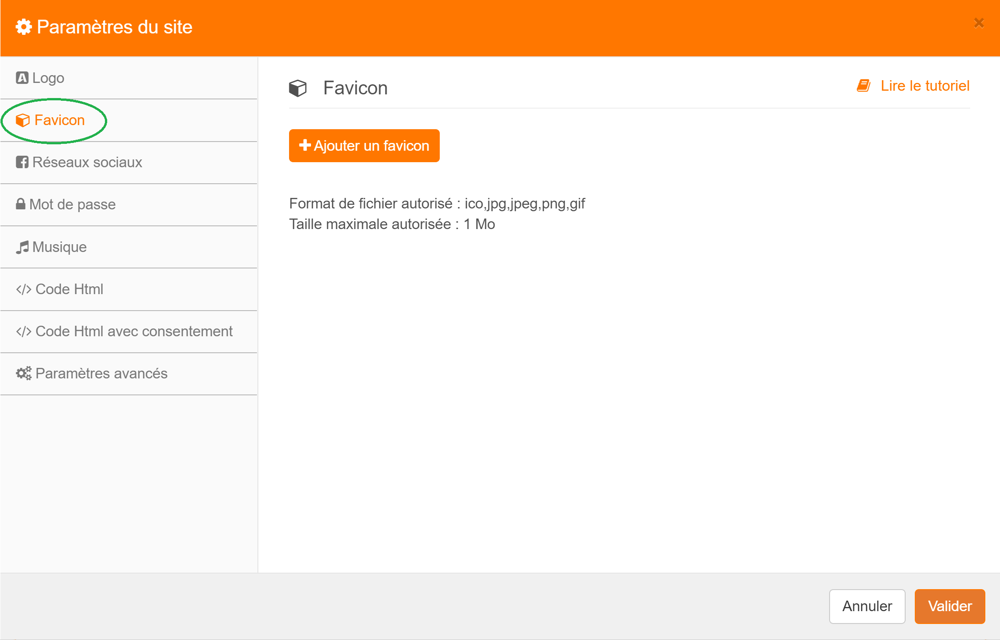This screenshot has width=1000, height=640.
Task: Click the padlock icon beside Mot de passe
Action: (x=21, y=204)
